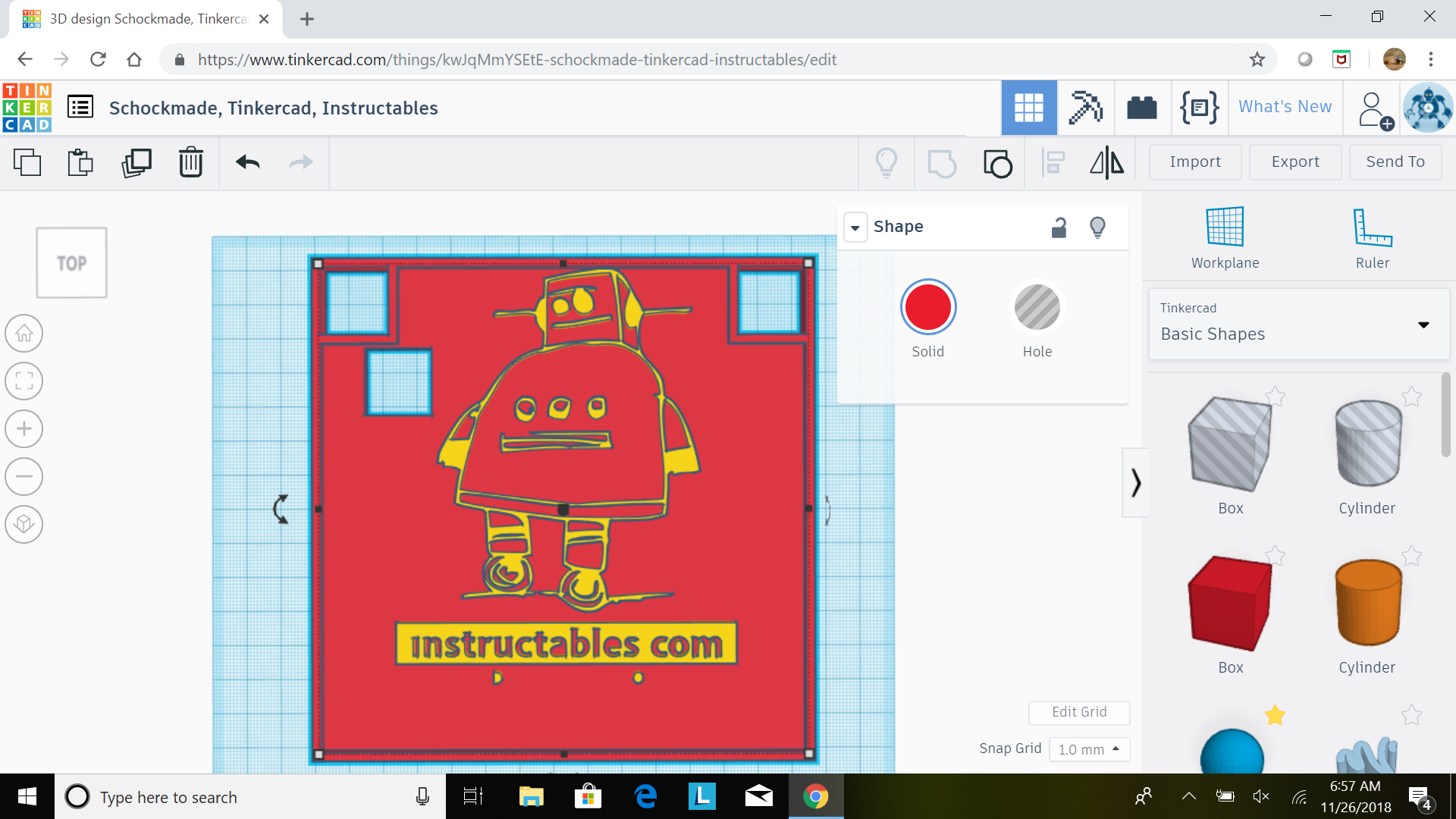Click the Export button
Screen dimensions: 1456x819
click(1295, 162)
